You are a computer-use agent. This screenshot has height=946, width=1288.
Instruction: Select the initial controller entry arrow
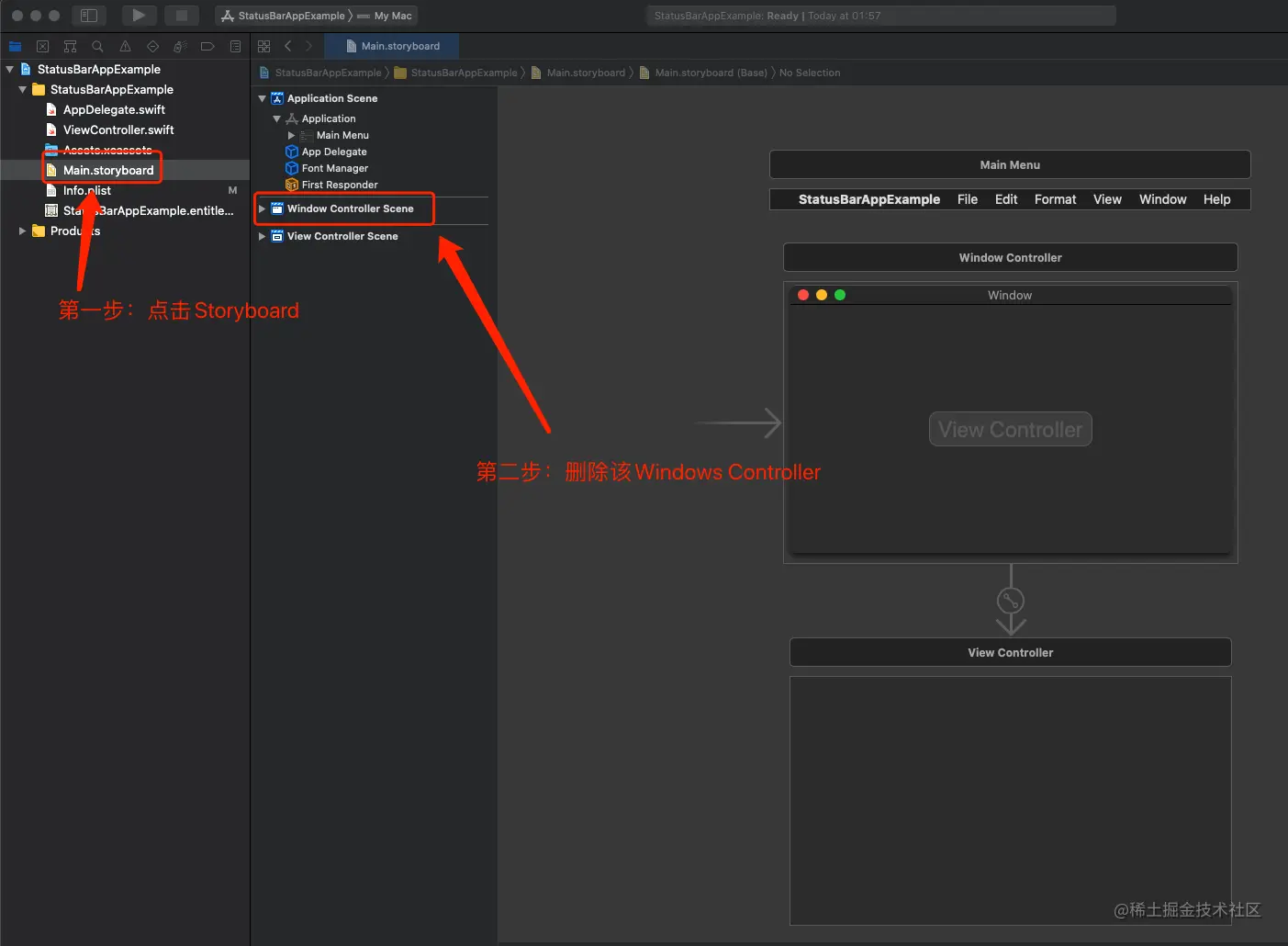click(739, 422)
